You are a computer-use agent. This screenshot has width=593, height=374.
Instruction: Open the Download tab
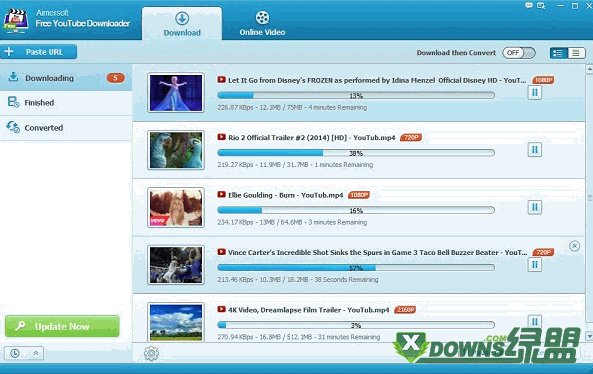point(182,24)
